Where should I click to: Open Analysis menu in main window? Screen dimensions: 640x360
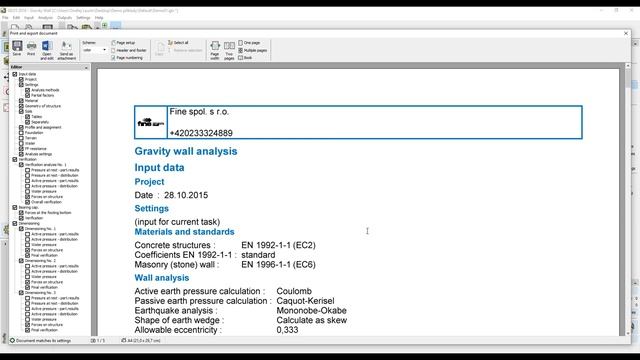coord(45,18)
